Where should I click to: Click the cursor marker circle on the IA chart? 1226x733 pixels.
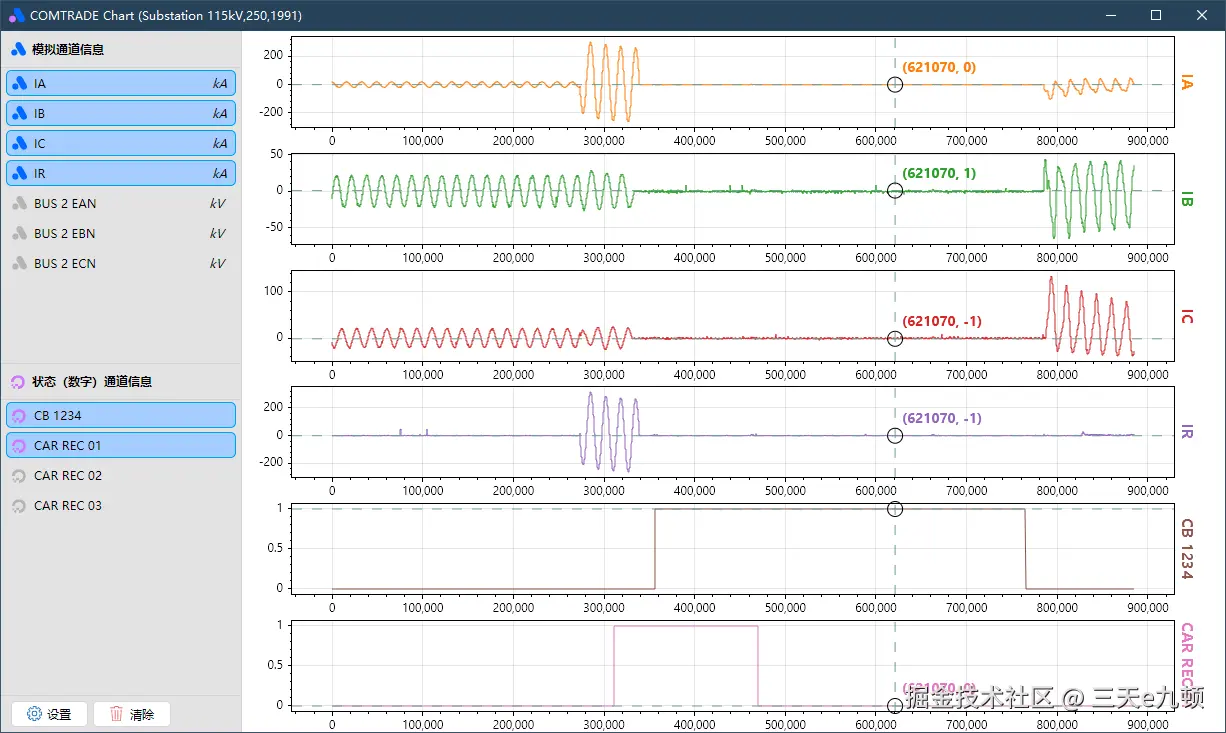coord(895,85)
